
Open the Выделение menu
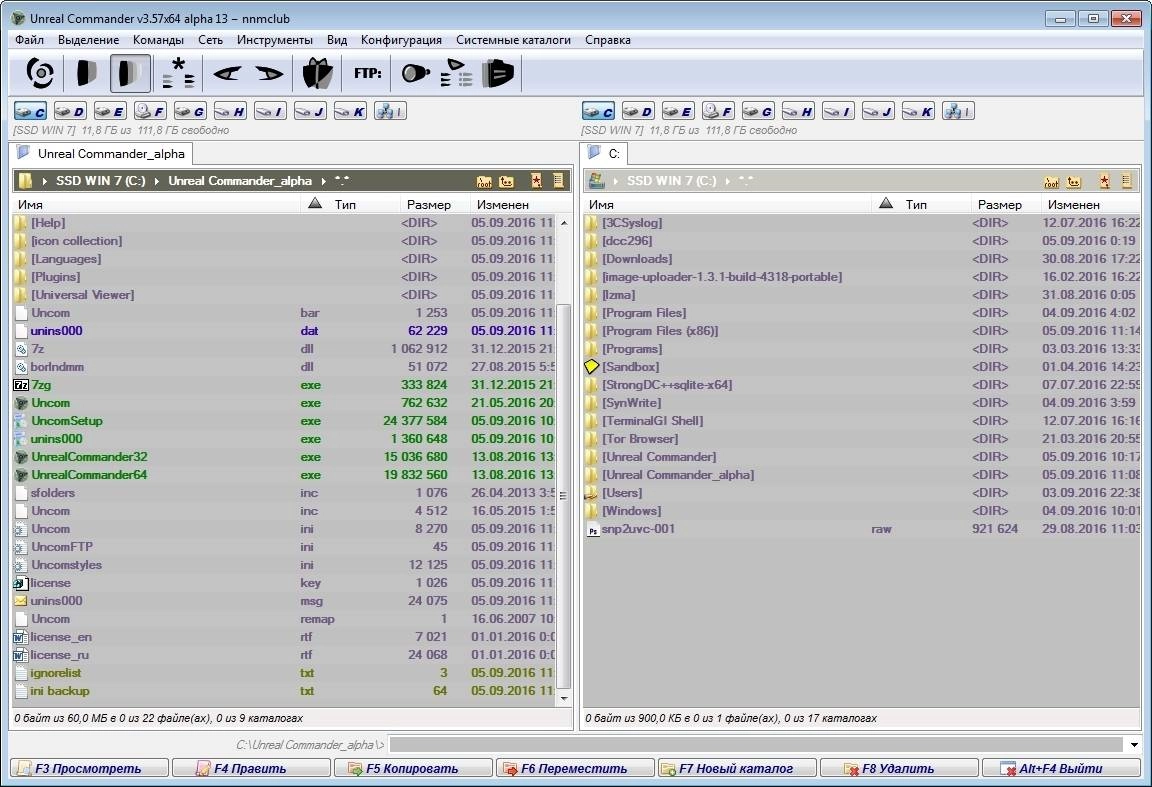[88, 40]
